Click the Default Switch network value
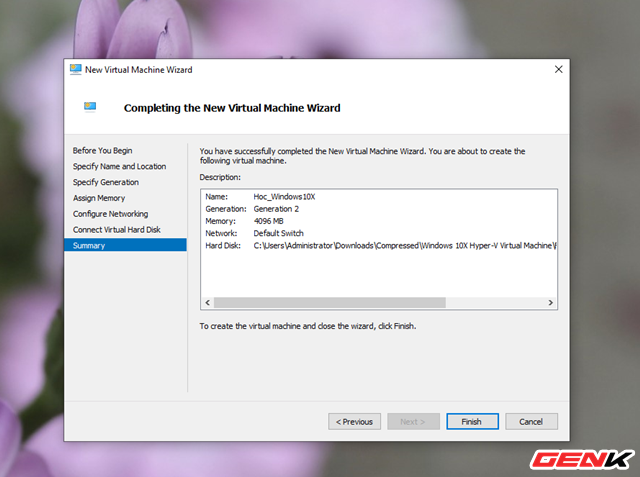This screenshot has width=640, height=477. [x=278, y=233]
